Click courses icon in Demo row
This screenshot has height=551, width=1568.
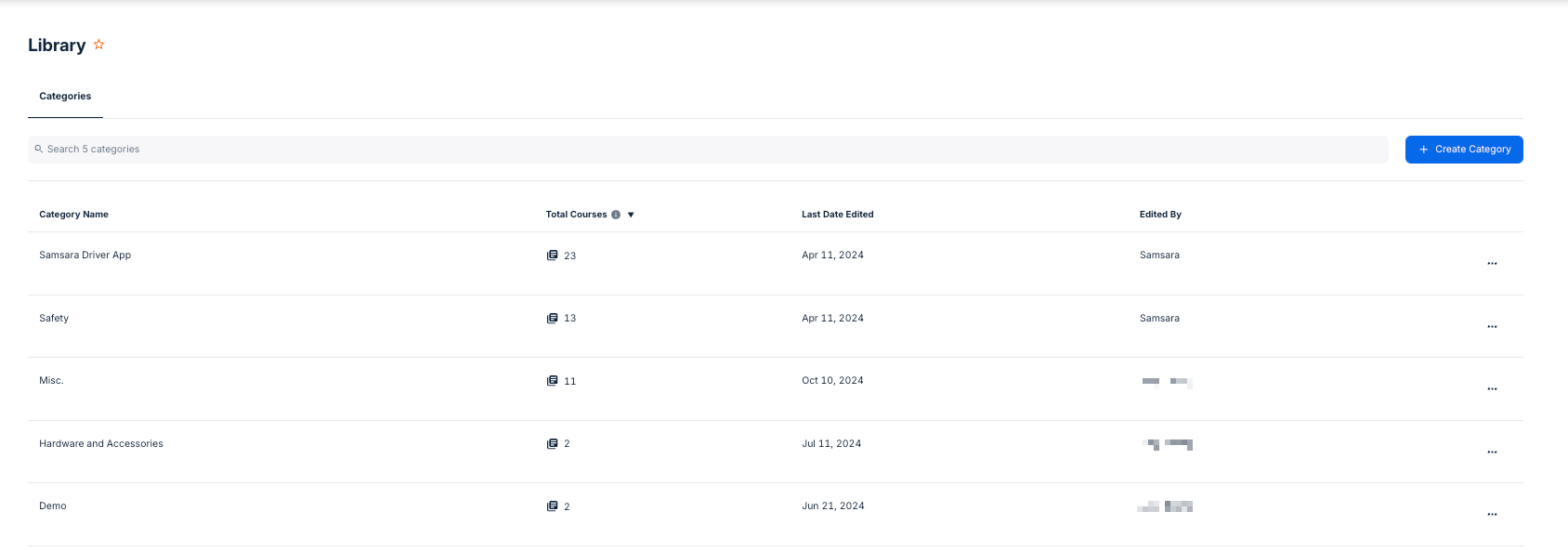coord(552,506)
